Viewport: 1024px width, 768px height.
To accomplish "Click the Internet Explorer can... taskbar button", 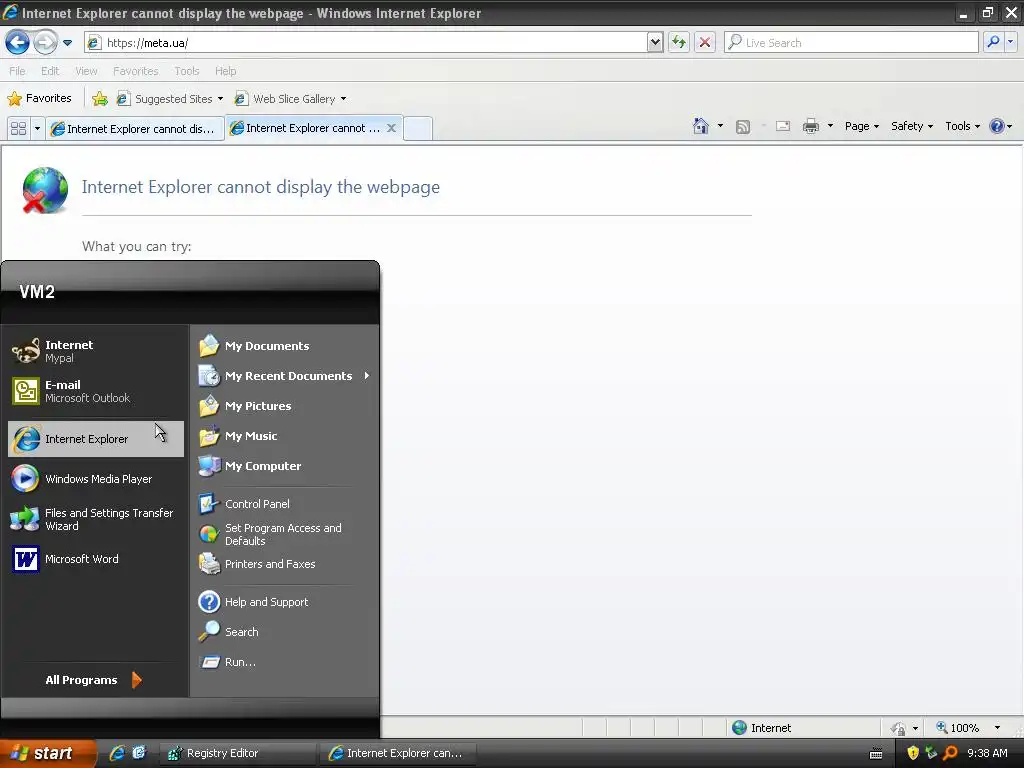I will [398, 754].
